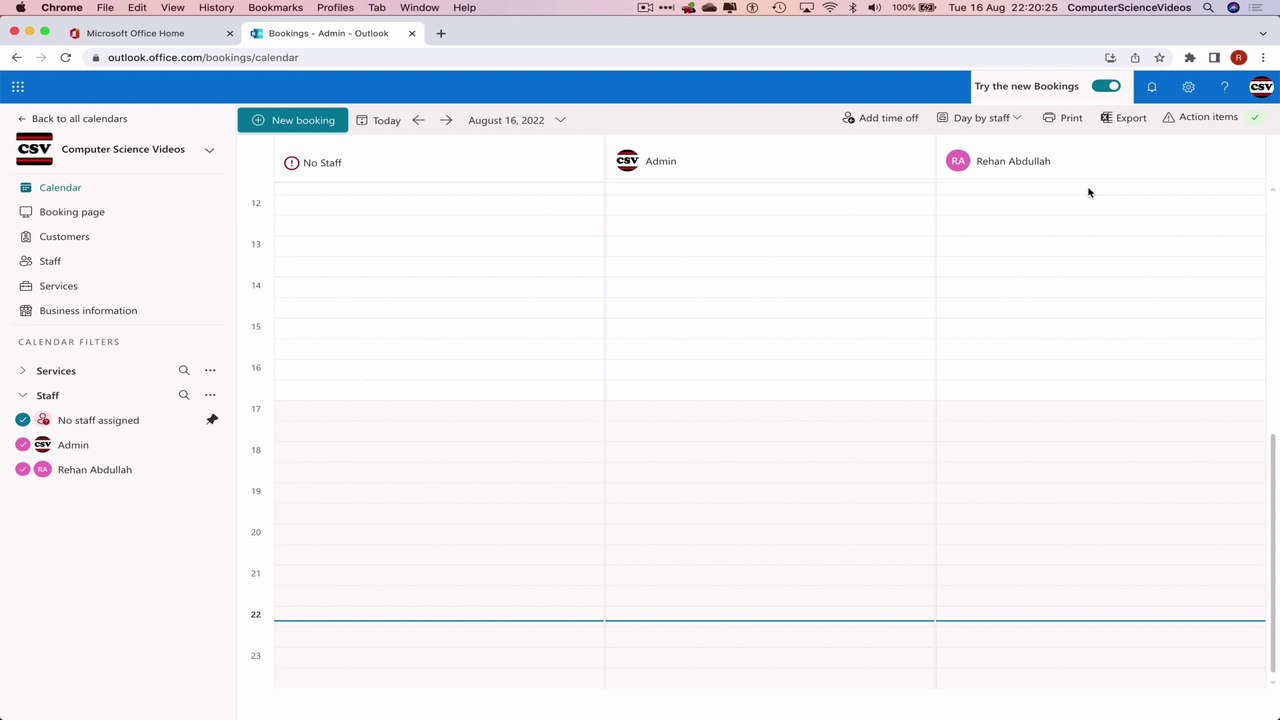Open the Bookmarks menu in the menu bar

tap(275, 8)
